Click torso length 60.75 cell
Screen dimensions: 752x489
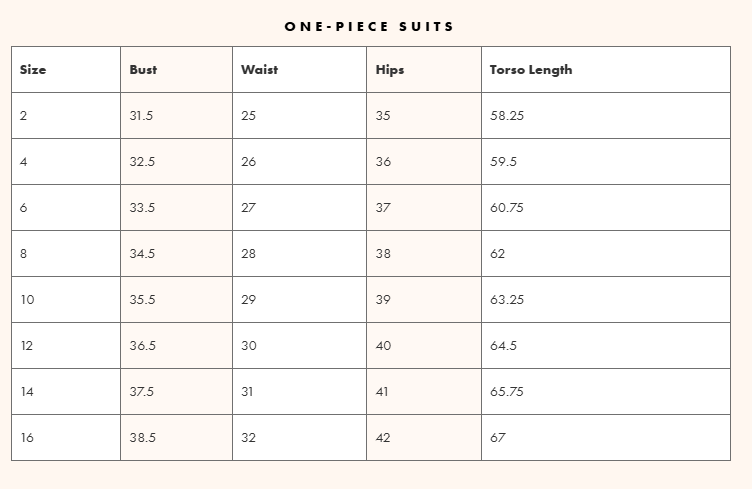click(x=507, y=208)
